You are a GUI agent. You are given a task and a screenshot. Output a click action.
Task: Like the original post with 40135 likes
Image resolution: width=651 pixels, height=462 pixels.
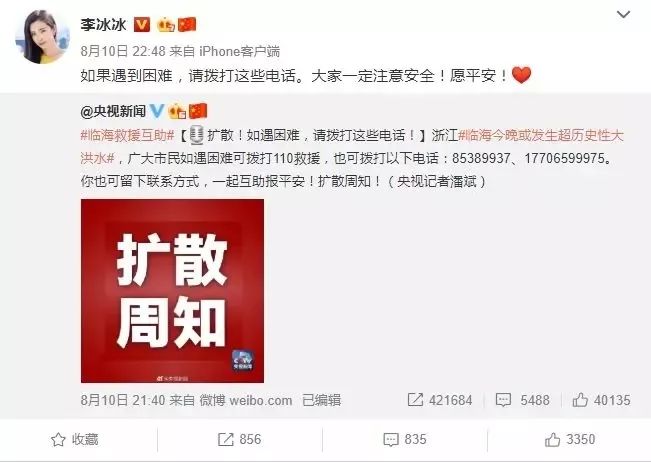pos(601,400)
